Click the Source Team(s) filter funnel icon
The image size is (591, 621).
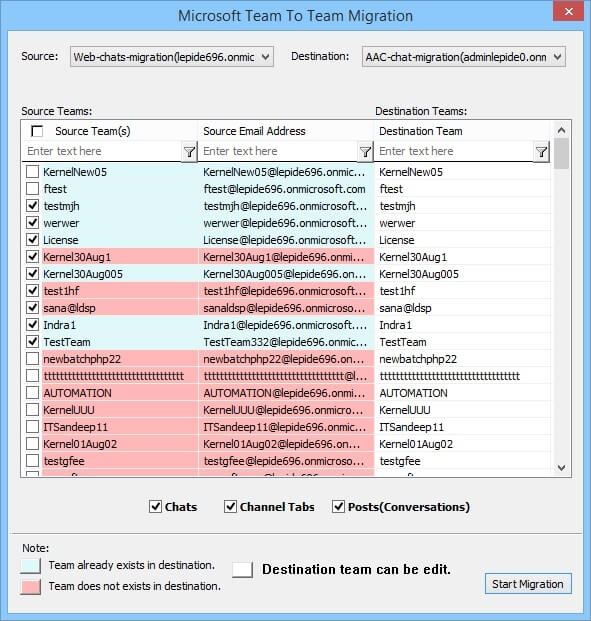(x=189, y=152)
